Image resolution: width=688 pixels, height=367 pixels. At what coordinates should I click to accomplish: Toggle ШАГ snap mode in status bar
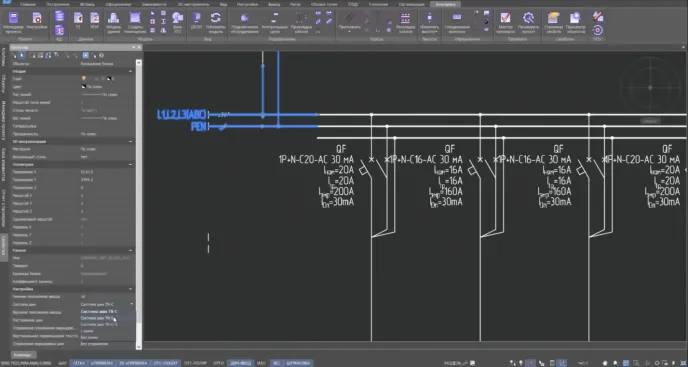click(62, 363)
